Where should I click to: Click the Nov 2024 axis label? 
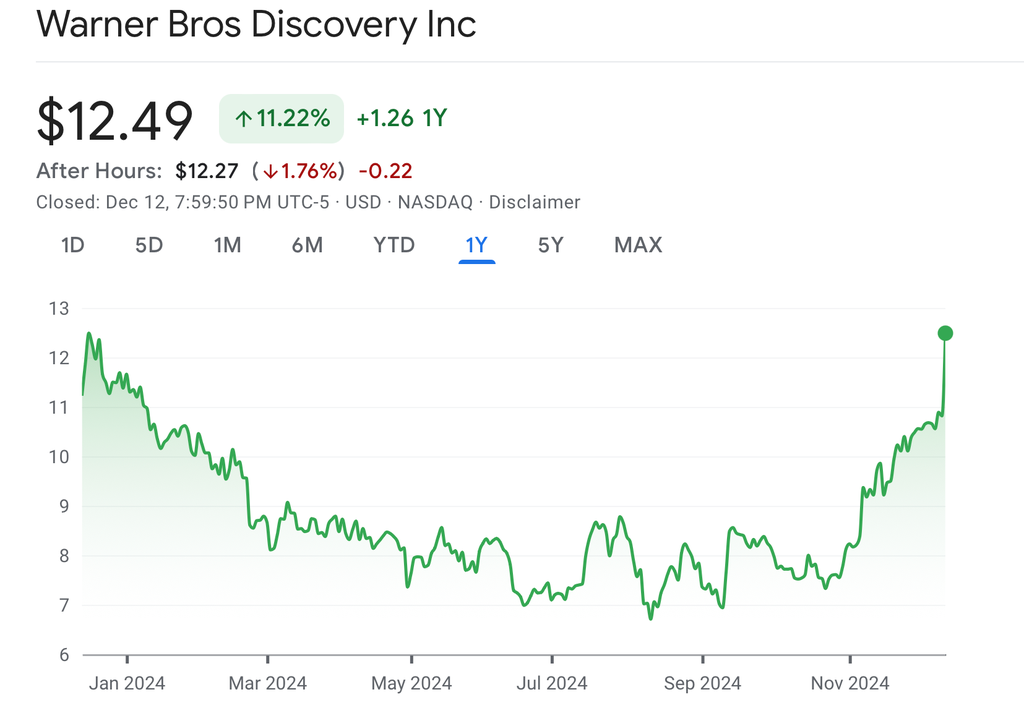click(x=850, y=684)
